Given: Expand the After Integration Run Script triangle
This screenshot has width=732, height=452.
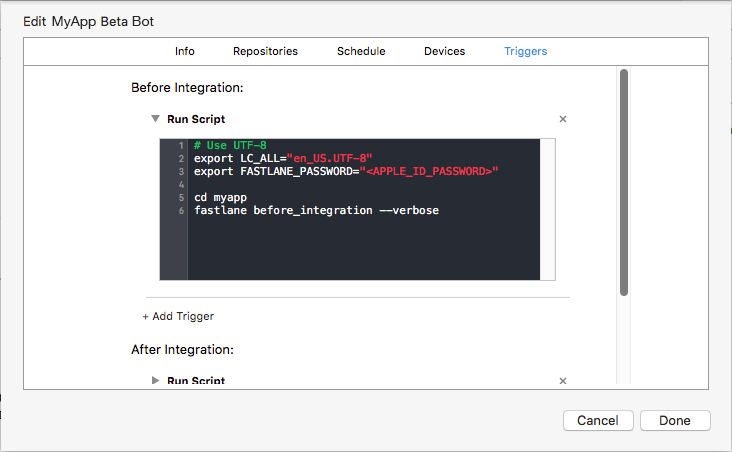Looking at the screenshot, I should point(155,381).
